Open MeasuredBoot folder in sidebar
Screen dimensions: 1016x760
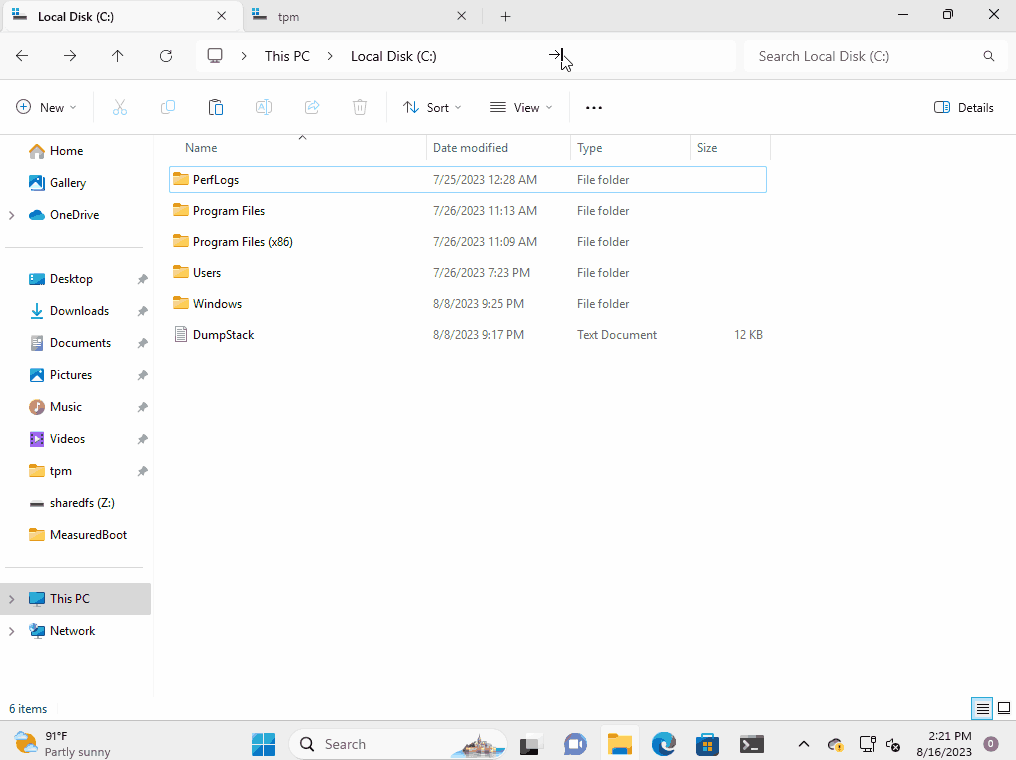coord(78,535)
